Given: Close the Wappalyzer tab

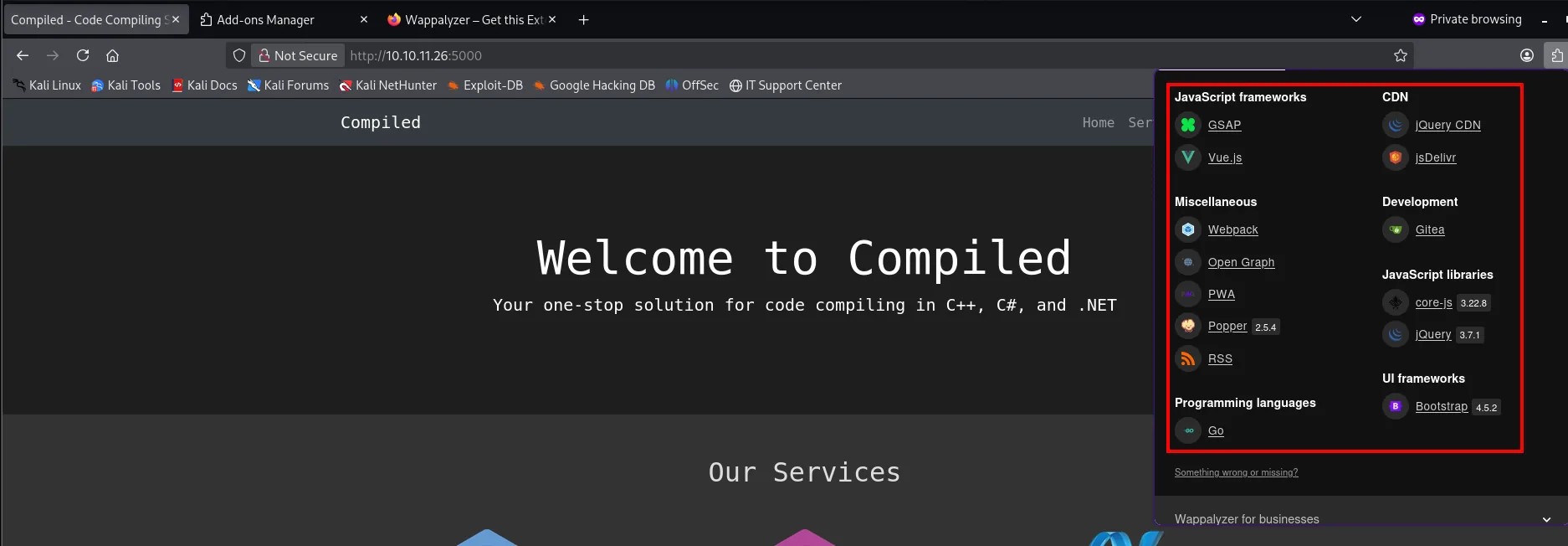Looking at the screenshot, I should [x=552, y=19].
